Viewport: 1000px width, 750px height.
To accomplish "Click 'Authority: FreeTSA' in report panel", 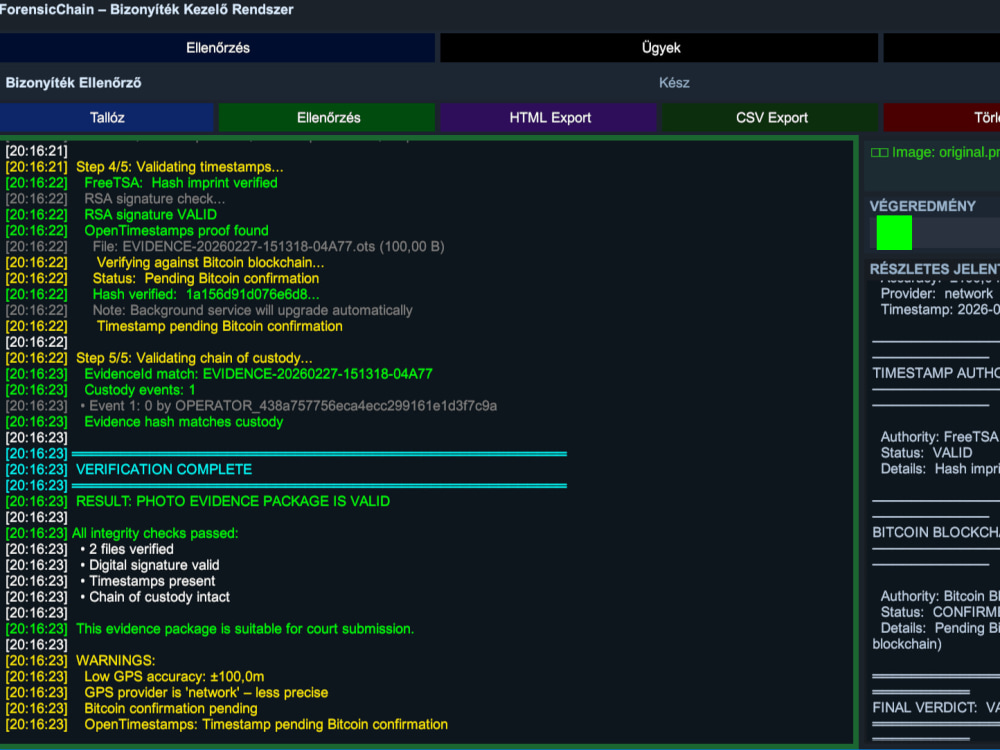I will [x=939, y=438].
